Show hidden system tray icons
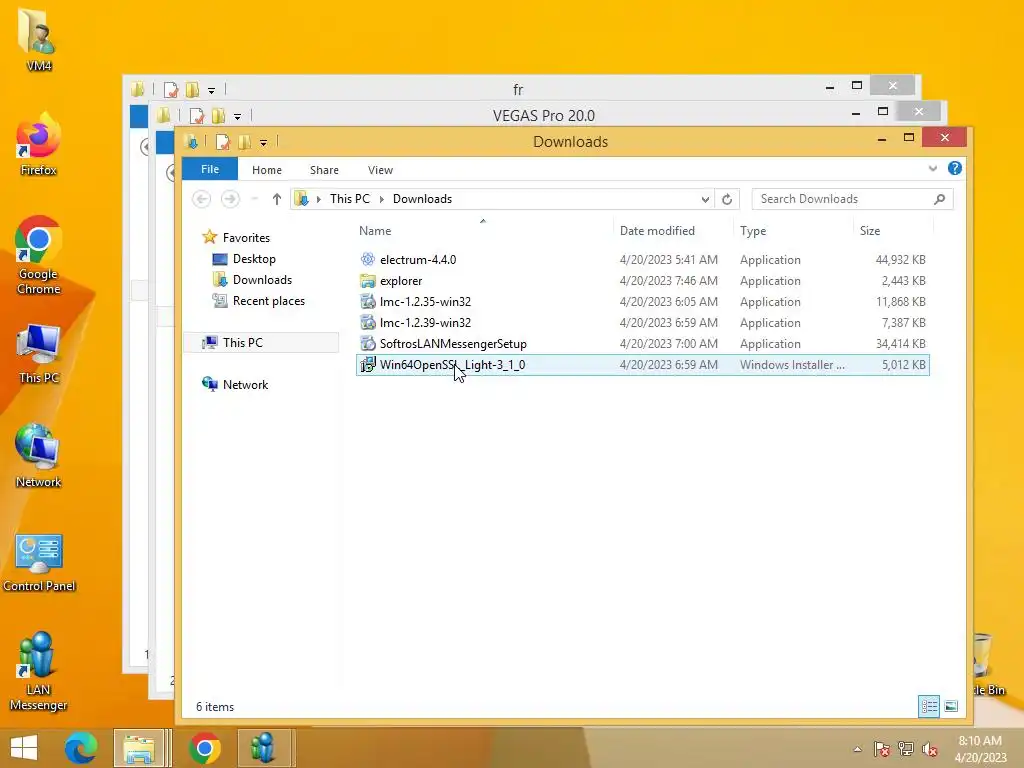 [x=857, y=749]
